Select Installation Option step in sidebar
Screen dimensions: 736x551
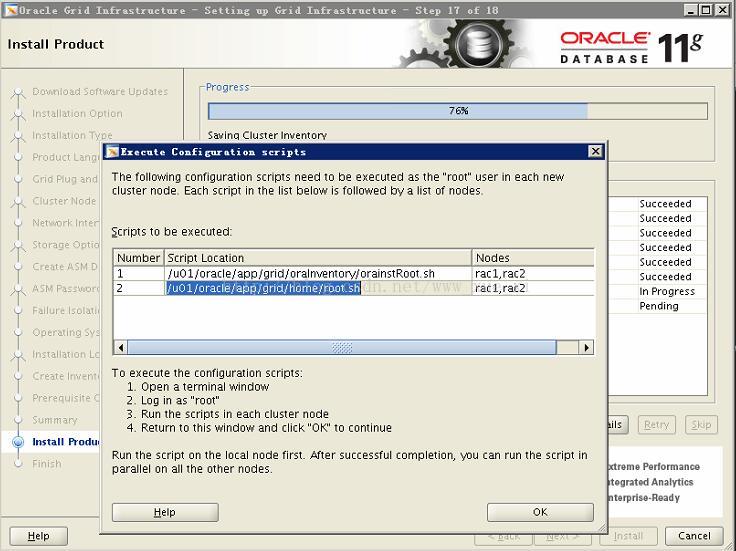77,114
